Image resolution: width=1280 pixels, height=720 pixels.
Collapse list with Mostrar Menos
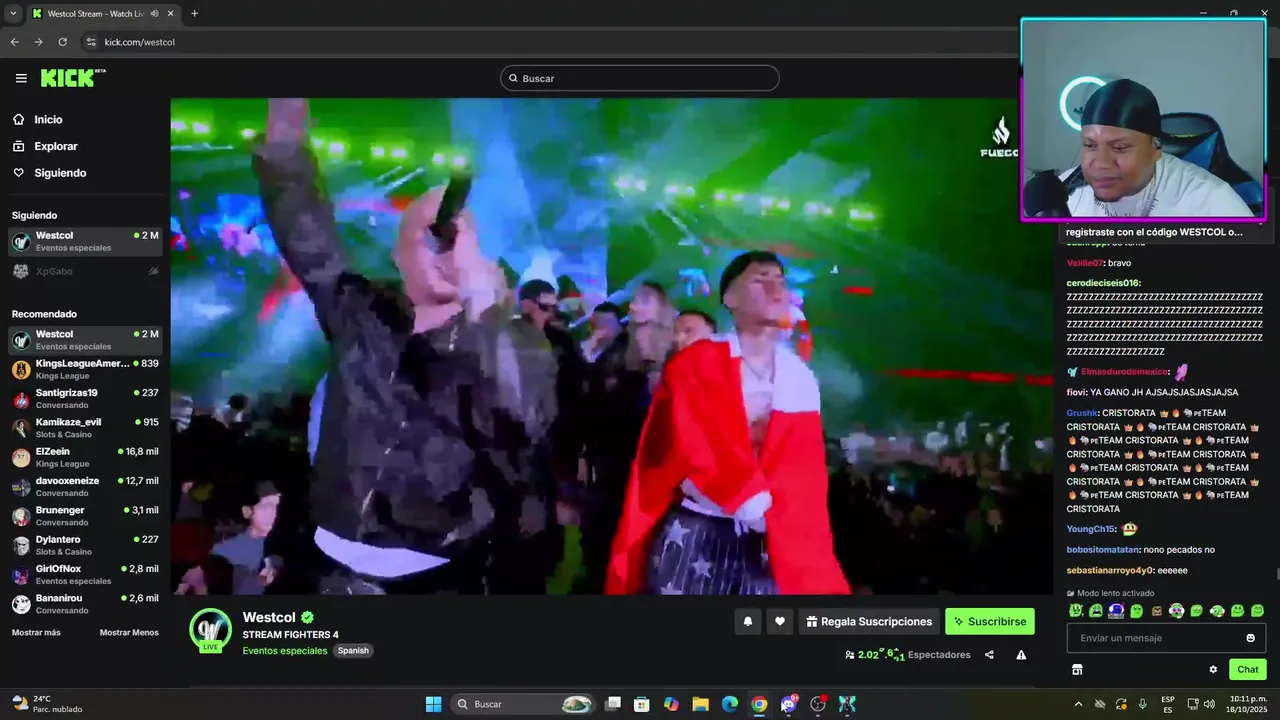[x=129, y=632]
